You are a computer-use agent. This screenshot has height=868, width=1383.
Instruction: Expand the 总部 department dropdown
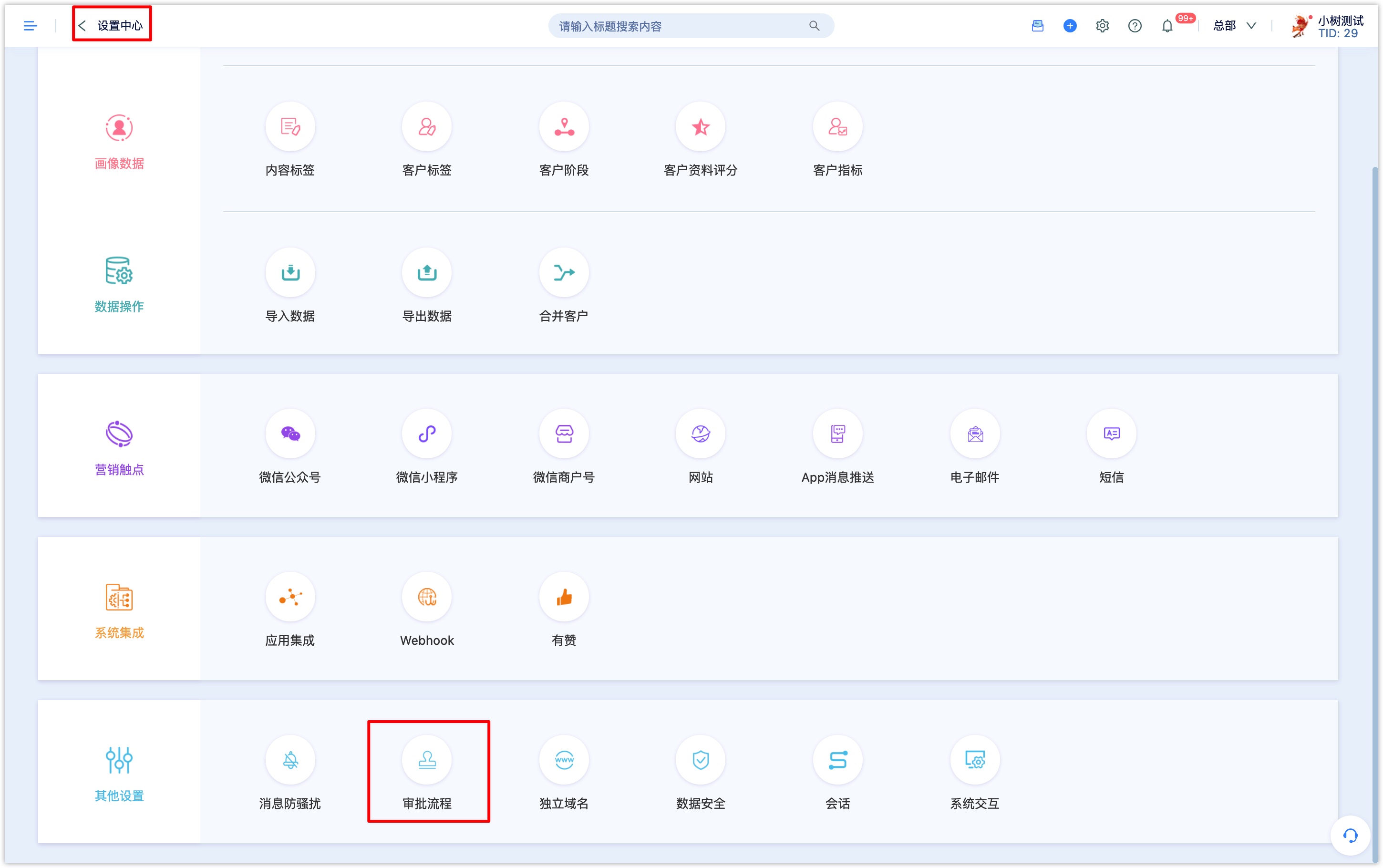[1234, 26]
